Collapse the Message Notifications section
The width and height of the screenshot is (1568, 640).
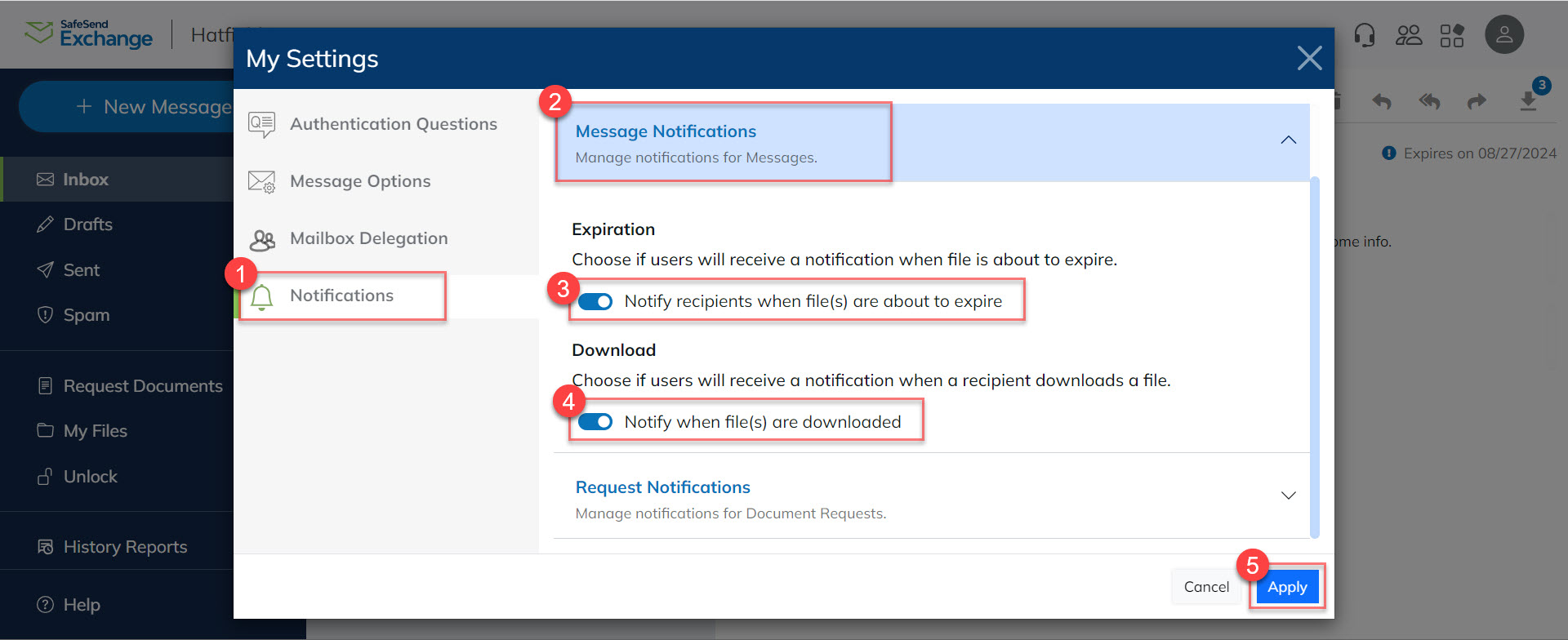click(1288, 140)
